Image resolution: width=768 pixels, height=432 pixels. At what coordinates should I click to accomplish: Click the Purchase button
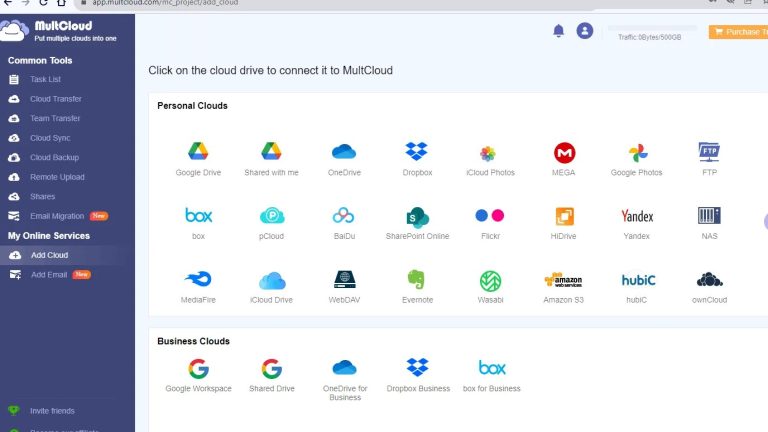738,32
